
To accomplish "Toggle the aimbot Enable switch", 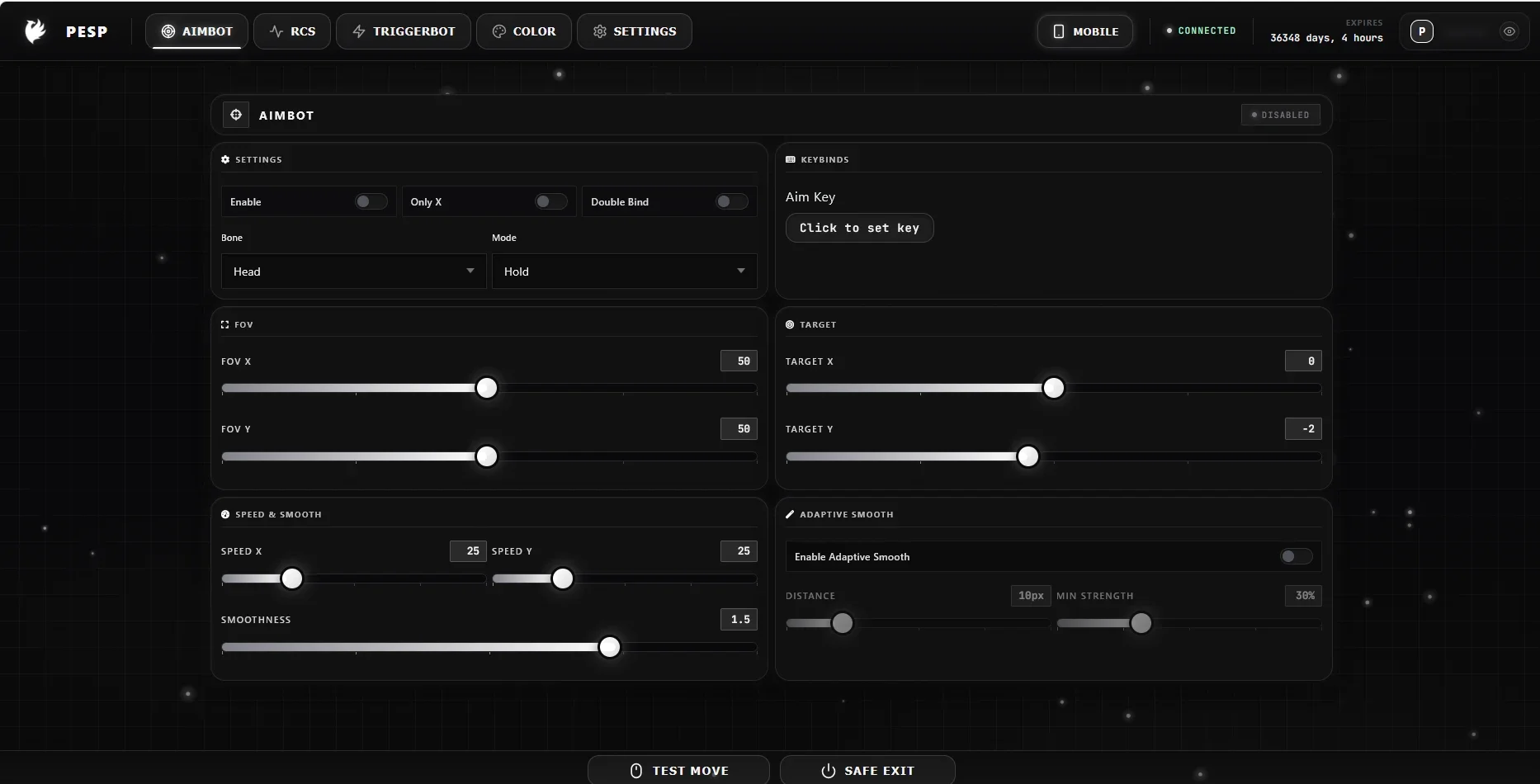I will (371, 201).
